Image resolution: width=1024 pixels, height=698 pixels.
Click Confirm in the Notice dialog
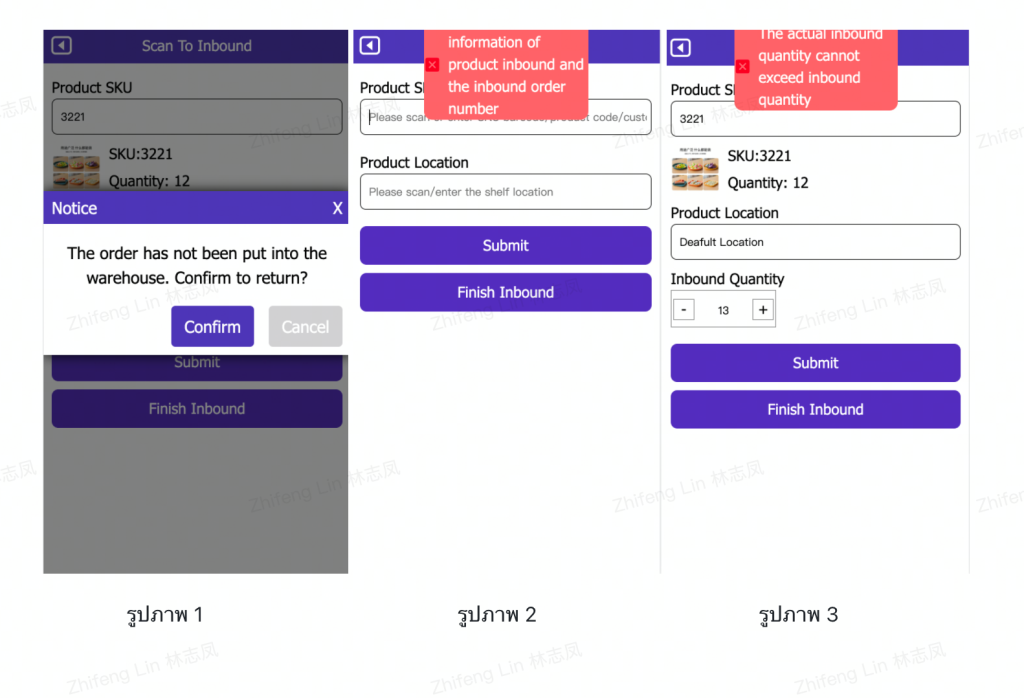[x=212, y=326]
